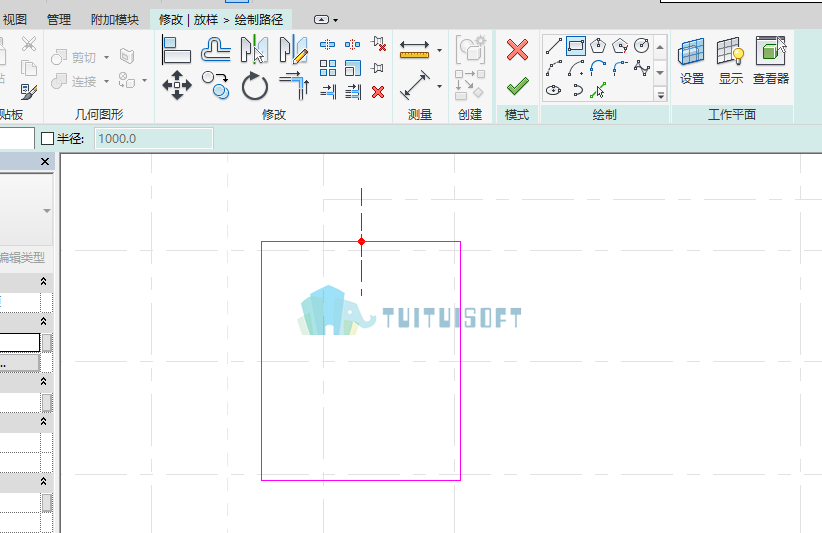Click the Match Type Properties paintbrush icon
822x533 pixels.
29,92
